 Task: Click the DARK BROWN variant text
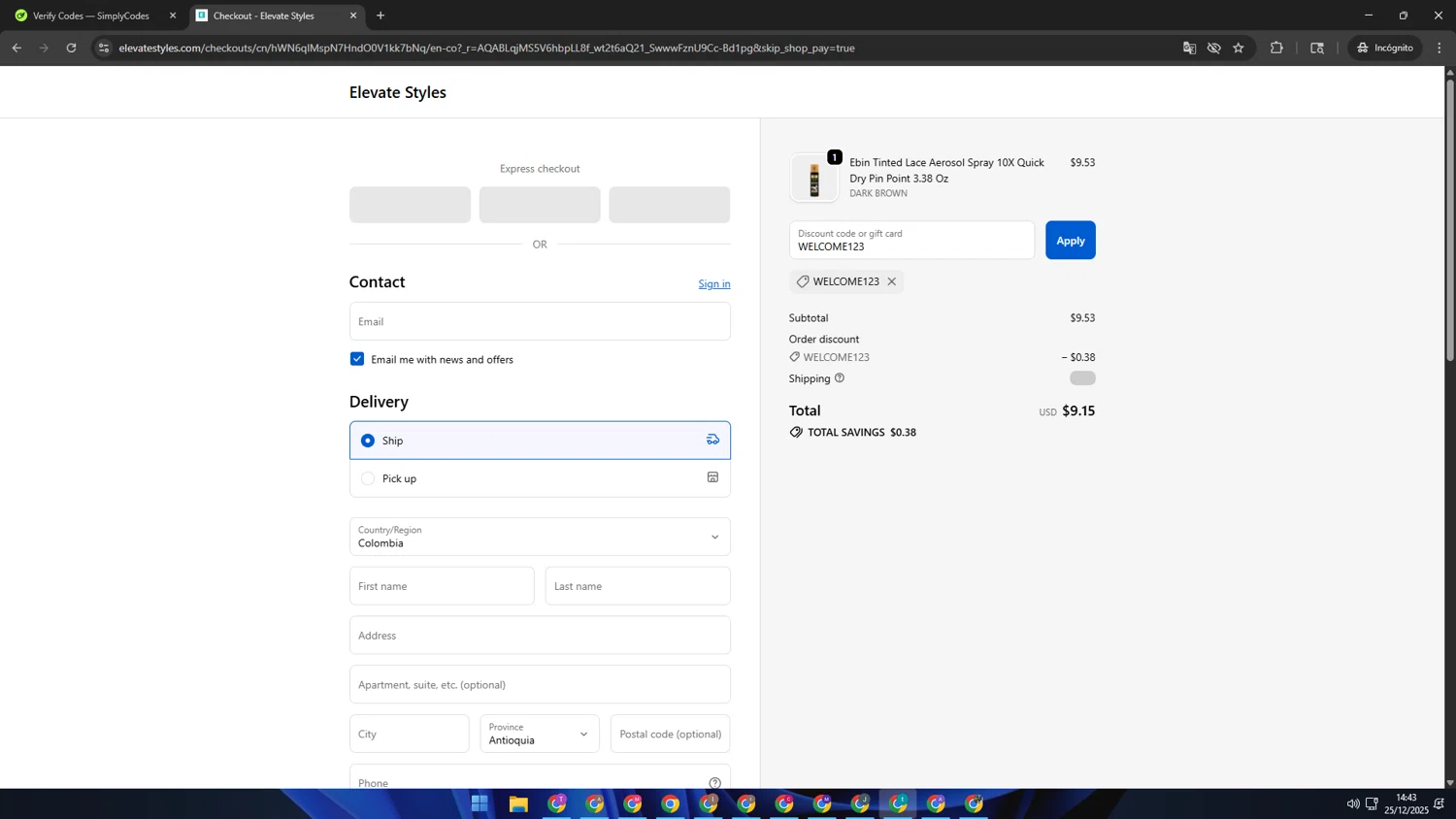pyautogui.click(x=878, y=194)
